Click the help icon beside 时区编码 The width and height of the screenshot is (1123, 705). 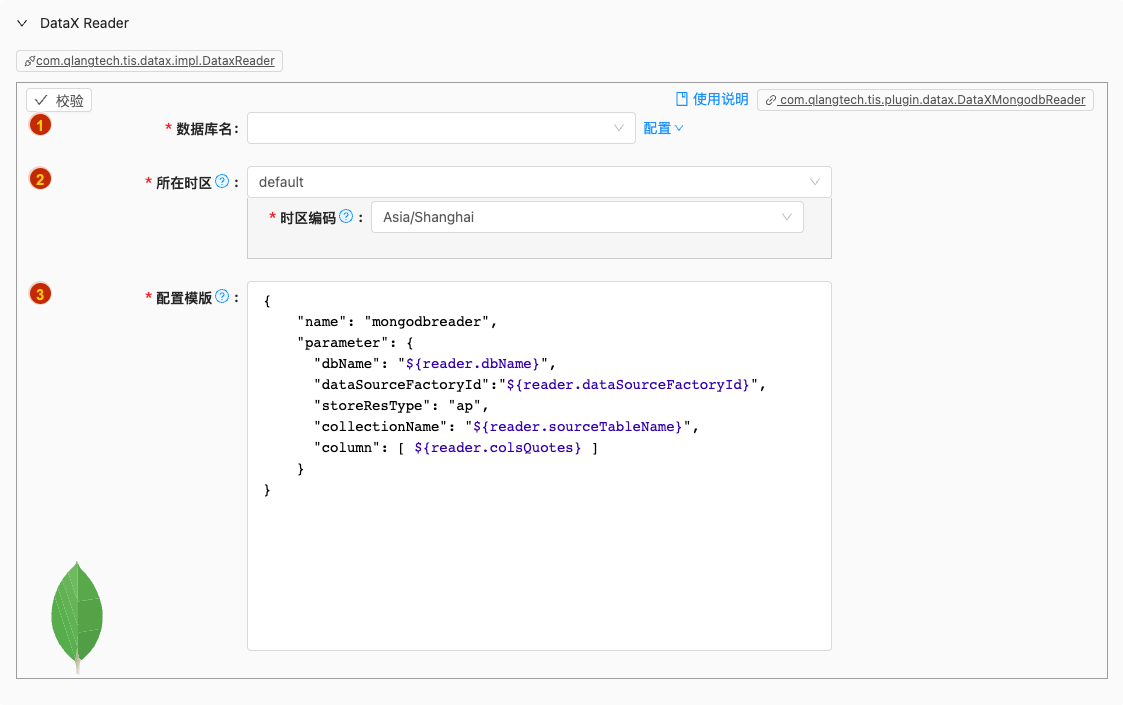(x=346, y=217)
